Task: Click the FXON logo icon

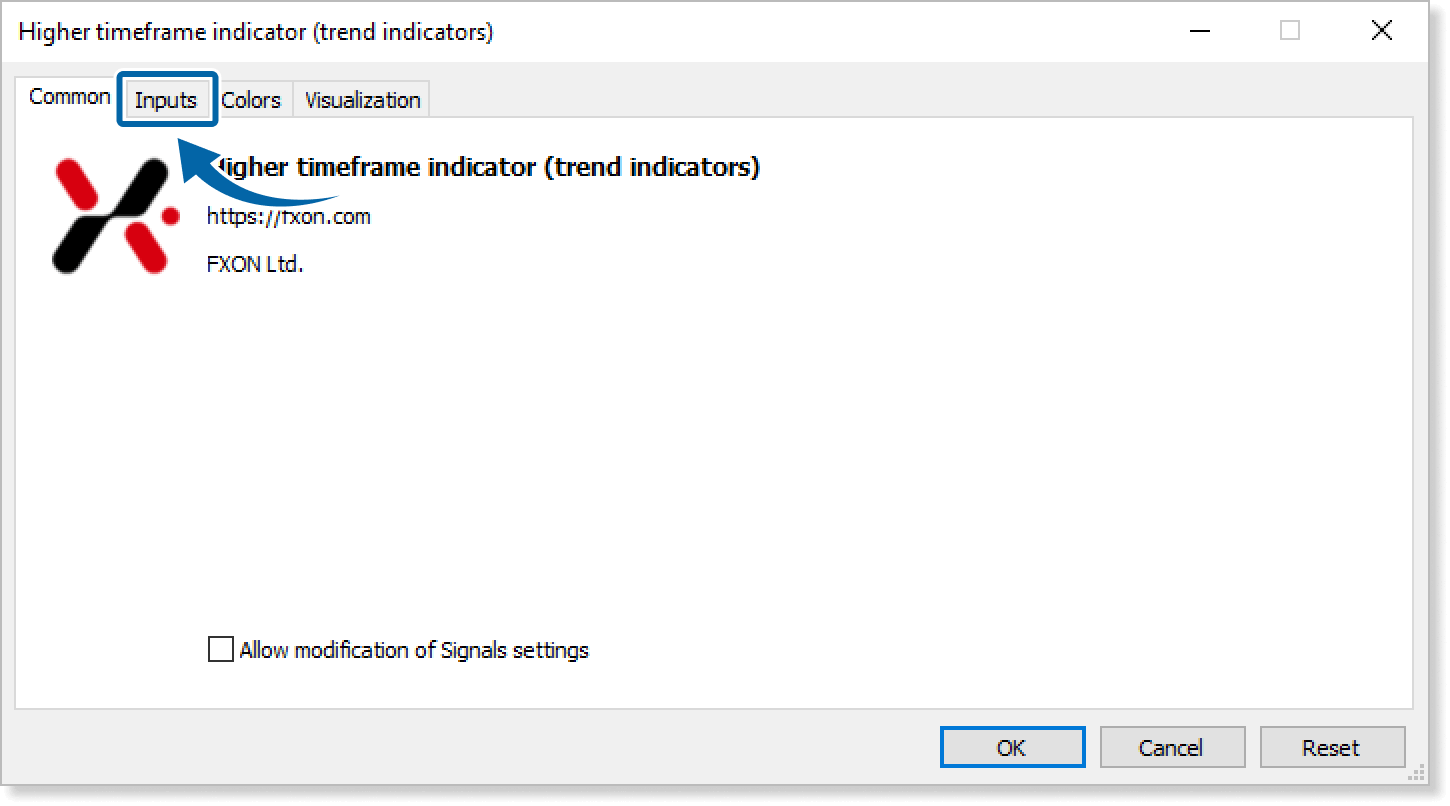Action: (x=115, y=216)
